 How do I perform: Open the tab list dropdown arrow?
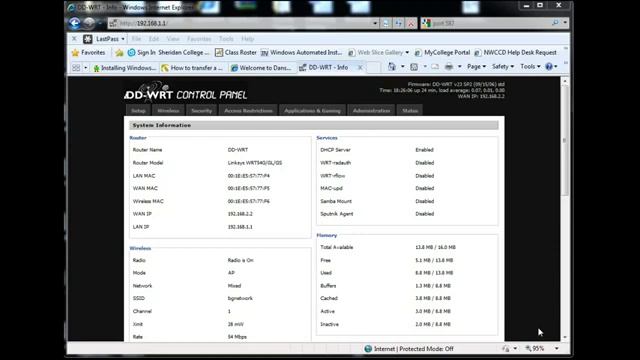coord(86,68)
